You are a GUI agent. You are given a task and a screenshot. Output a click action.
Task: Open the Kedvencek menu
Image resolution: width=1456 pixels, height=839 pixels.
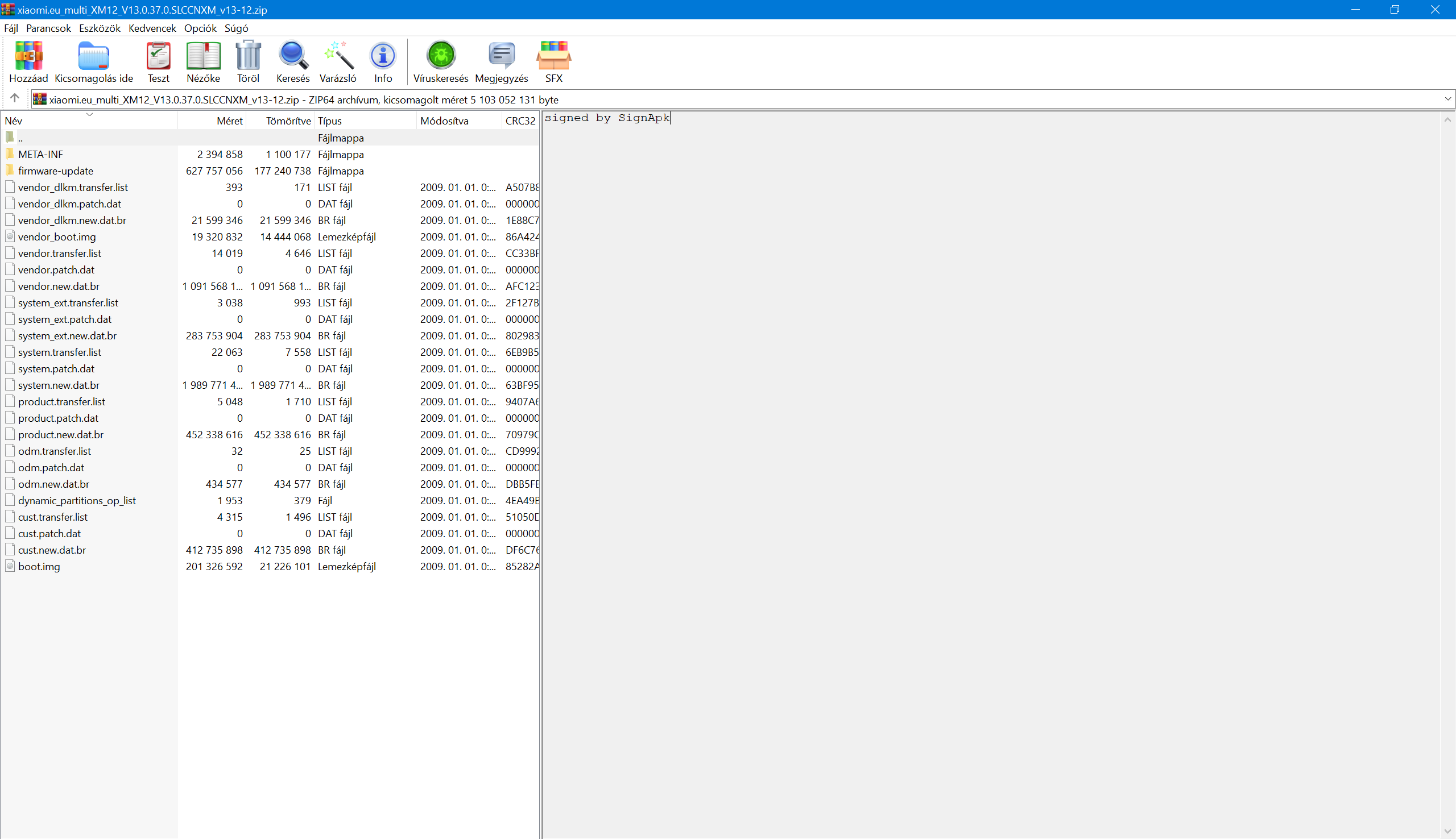152,28
